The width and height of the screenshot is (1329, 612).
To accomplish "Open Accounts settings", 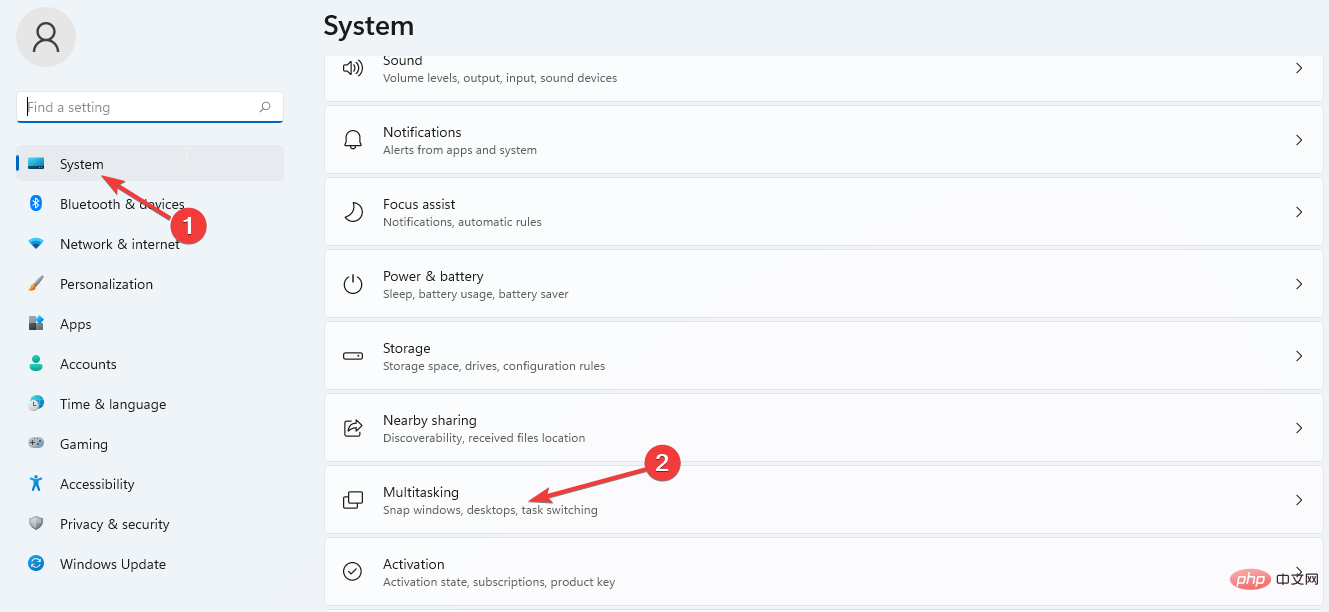I will [x=88, y=363].
